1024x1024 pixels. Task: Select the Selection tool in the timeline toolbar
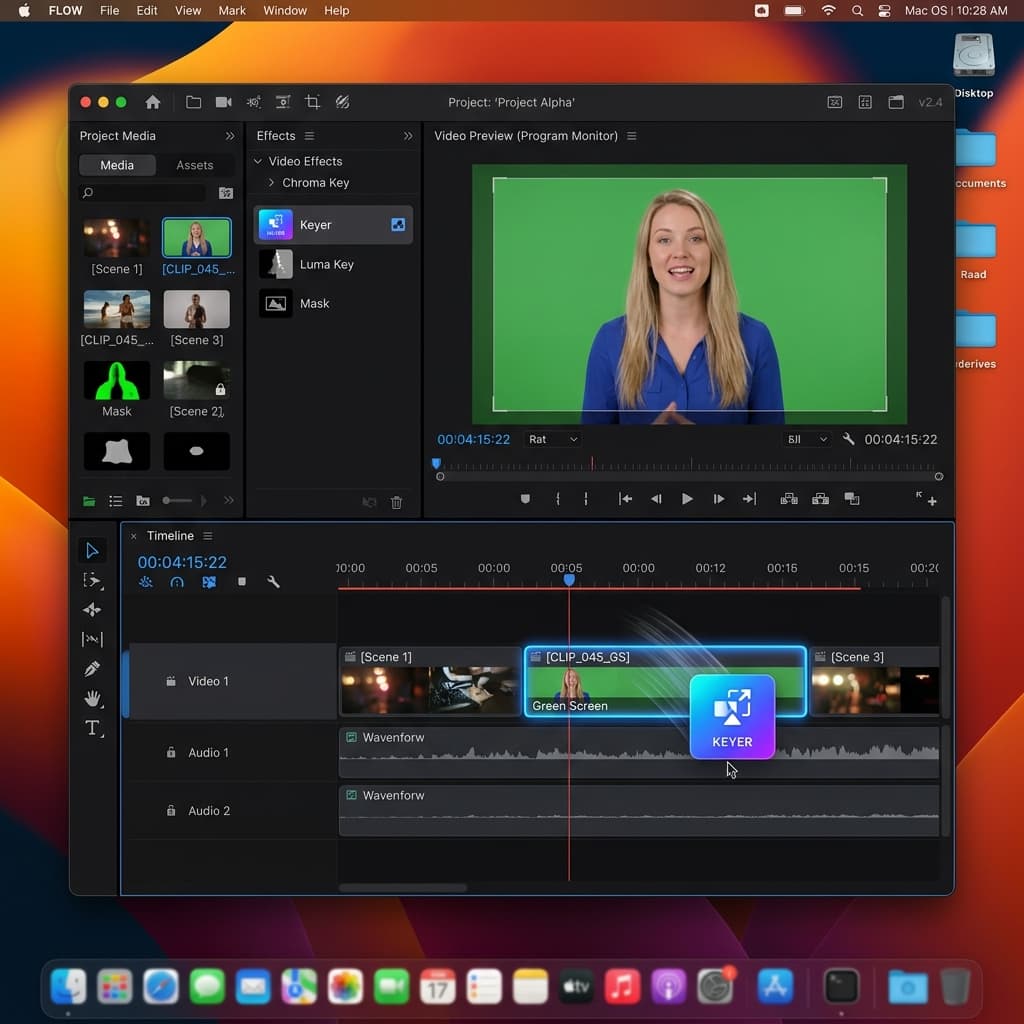point(93,550)
